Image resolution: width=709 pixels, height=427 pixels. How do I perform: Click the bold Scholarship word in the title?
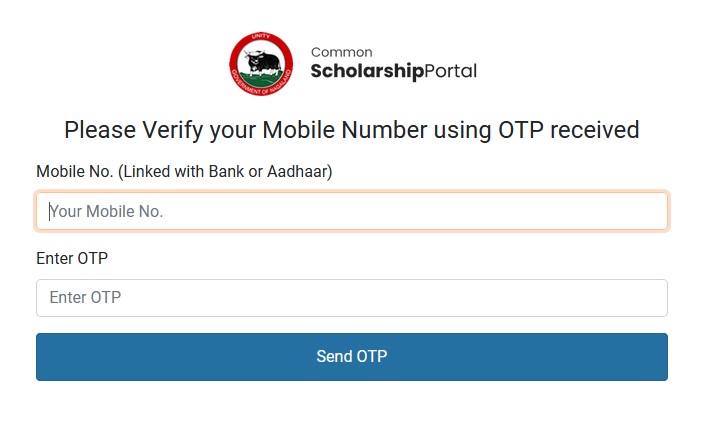pyautogui.click(x=367, y=71)
